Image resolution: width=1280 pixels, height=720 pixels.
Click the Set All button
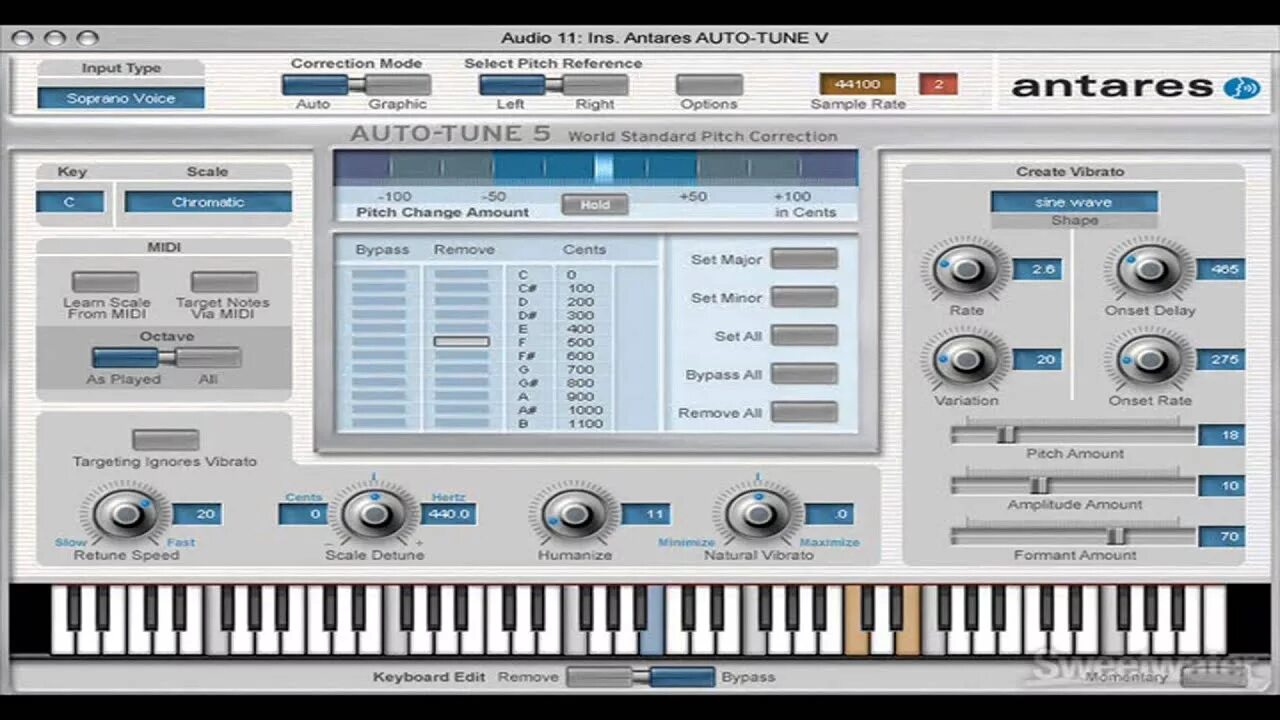804,336
